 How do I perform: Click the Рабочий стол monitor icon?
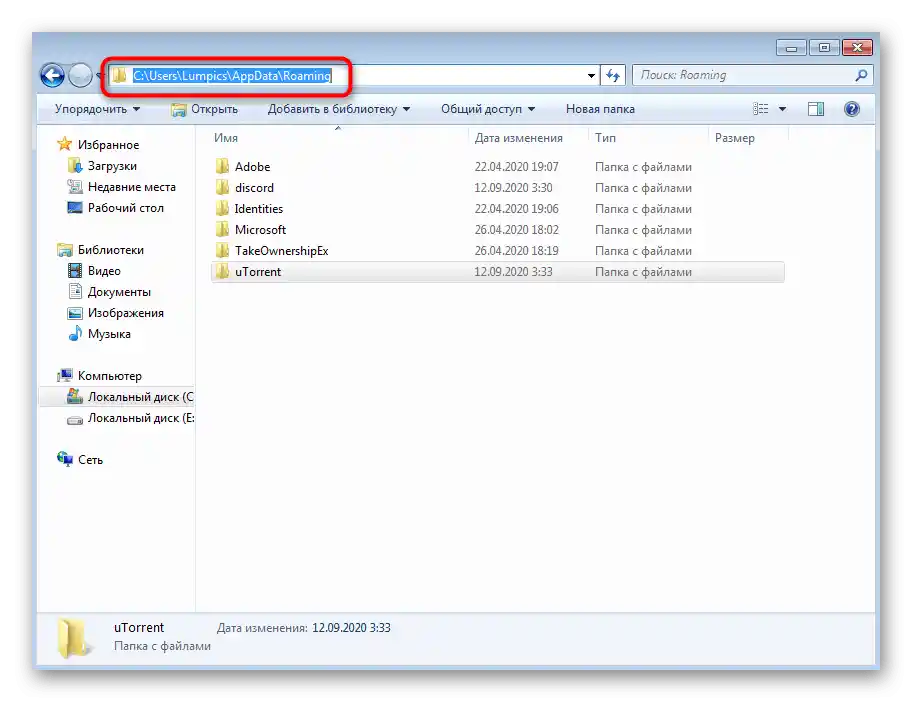pyautogui.click(x=74, y=208)
